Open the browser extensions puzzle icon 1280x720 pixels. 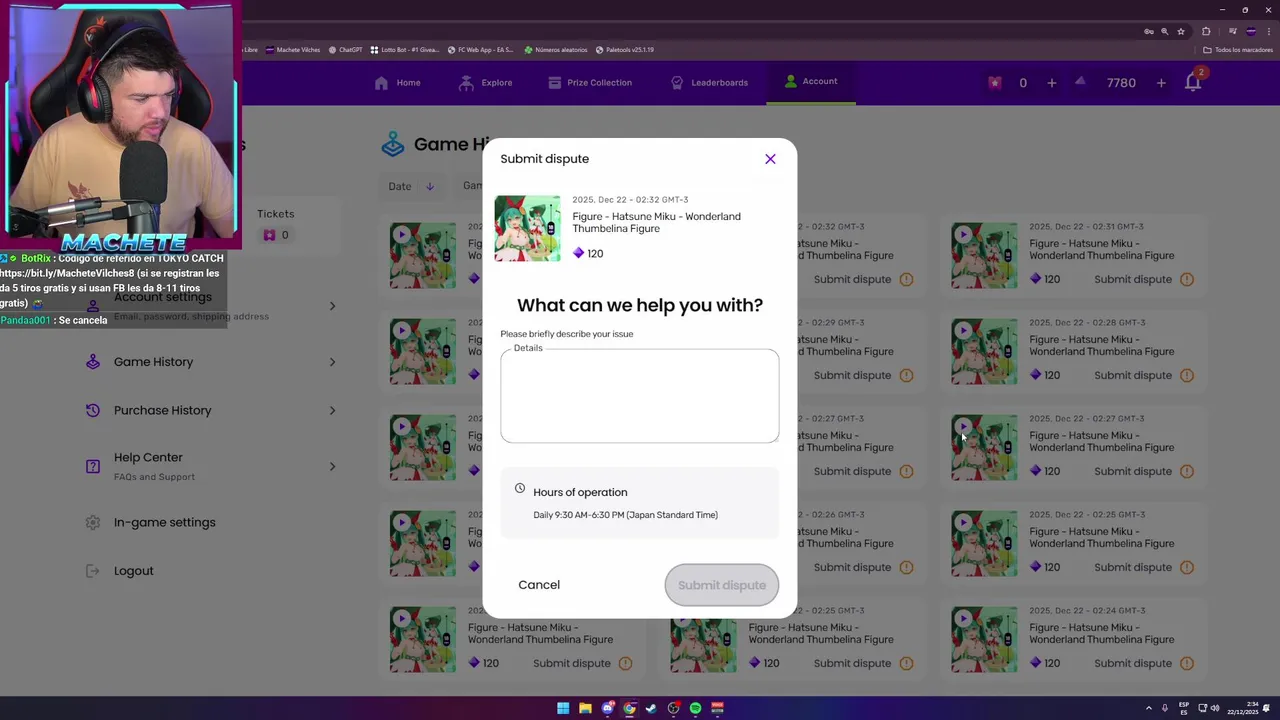(x=1206, y=31)
